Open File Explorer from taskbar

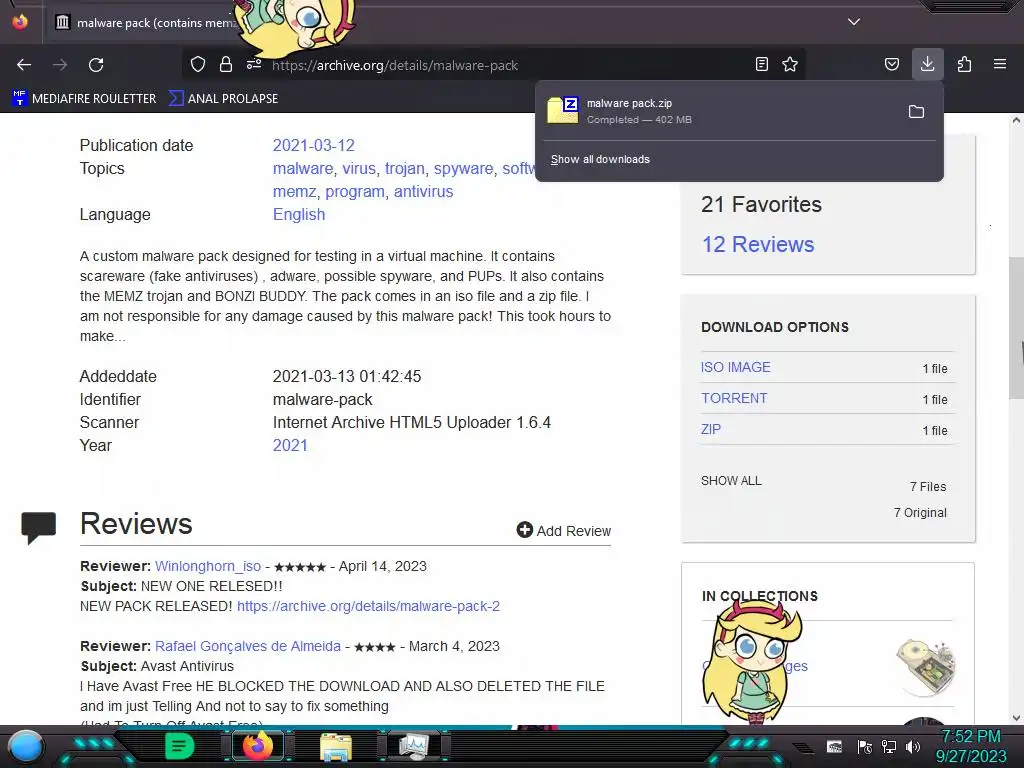[336, 746]
